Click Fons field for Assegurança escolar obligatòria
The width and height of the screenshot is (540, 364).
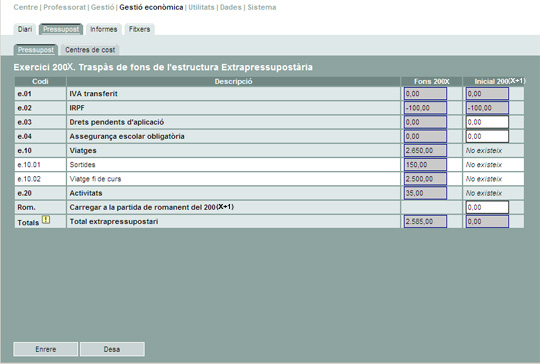click(x=425, y=136)
